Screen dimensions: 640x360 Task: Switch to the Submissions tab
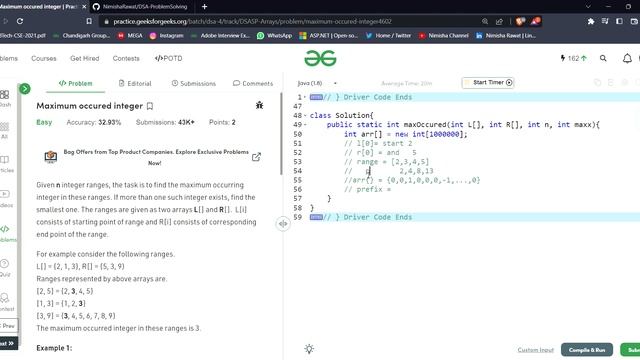[x=193, y=83]
